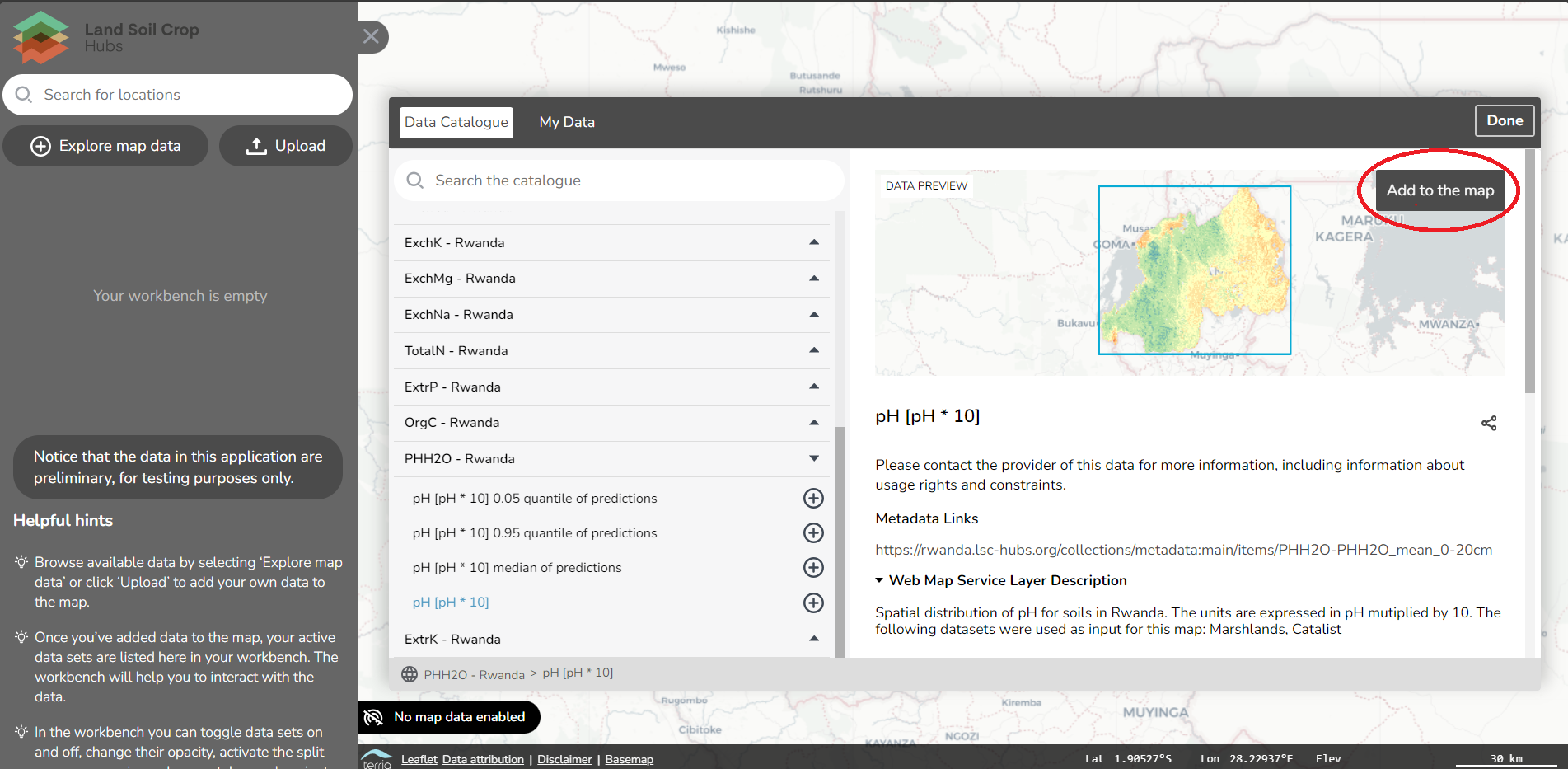Screen dimensions: 1568x769
Task: Add pH 0.05 quantile layer via plus icon
Action: (812, 499)
